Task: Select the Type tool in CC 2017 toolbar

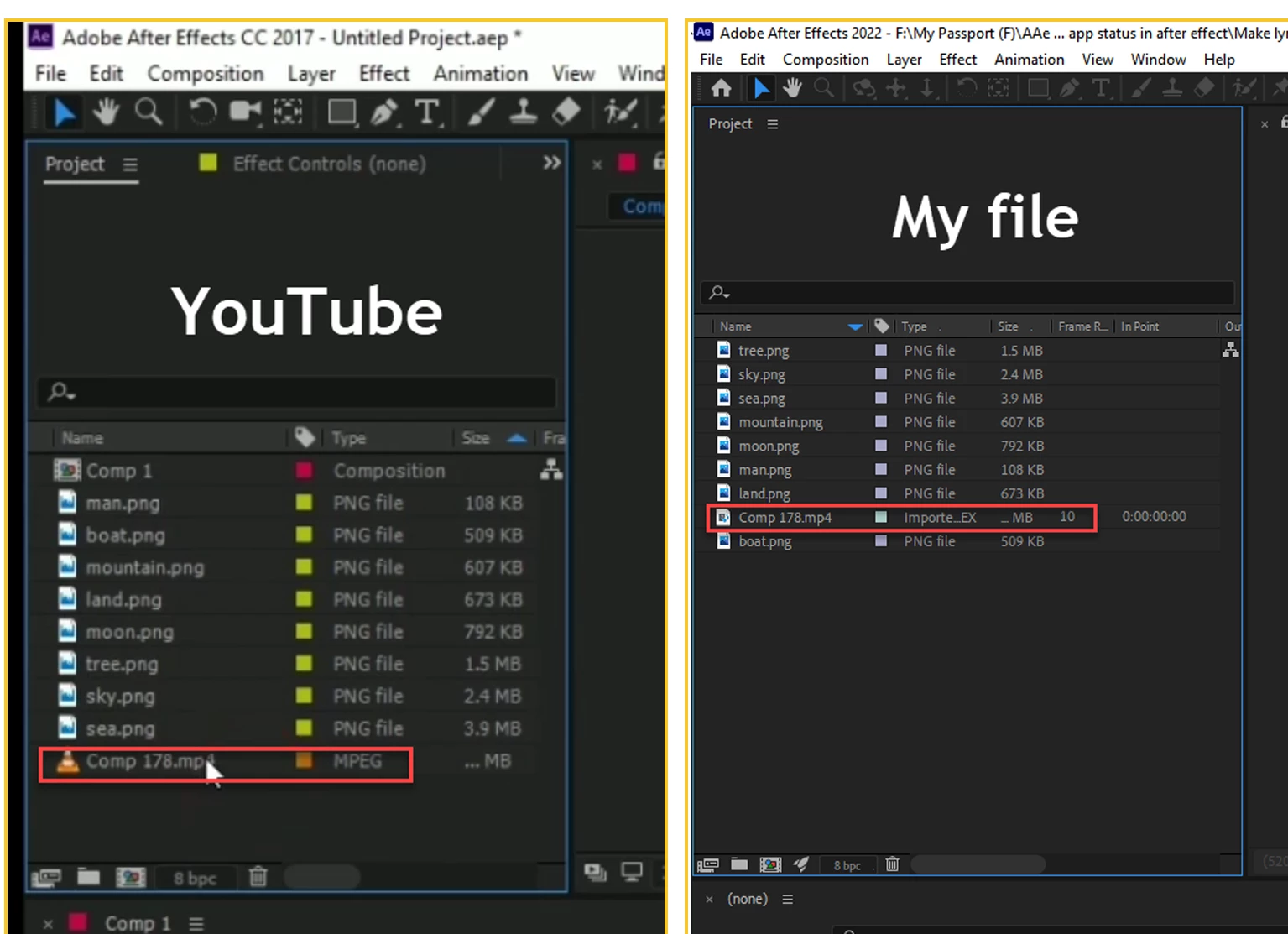Action: [428, 112]
